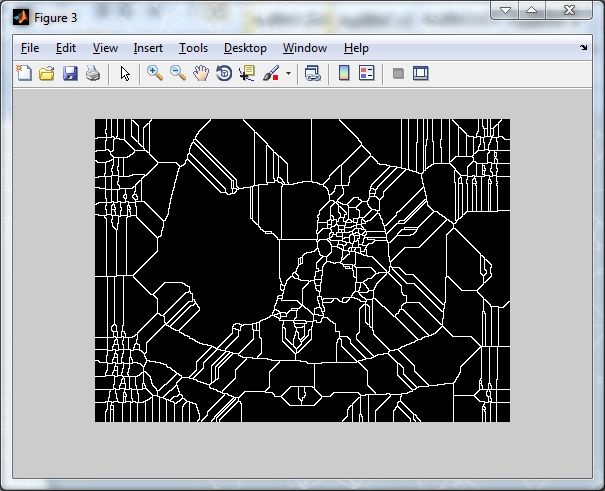Select the Pan hand tool
Viewport: 605px width, 491px height.
pyautogui.click(x=201, y=73)
